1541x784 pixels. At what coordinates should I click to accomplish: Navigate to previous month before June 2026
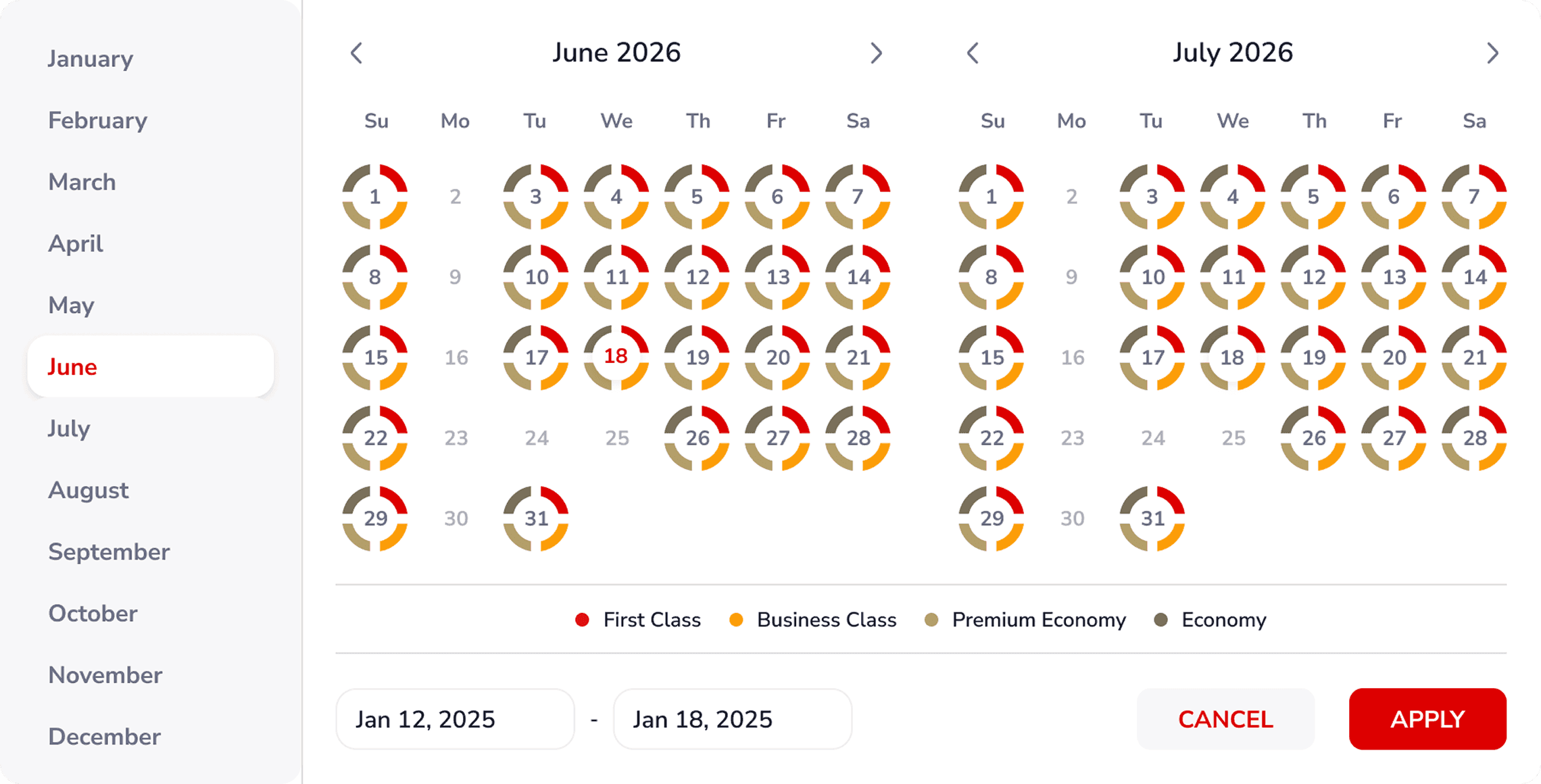coord(356,52)
